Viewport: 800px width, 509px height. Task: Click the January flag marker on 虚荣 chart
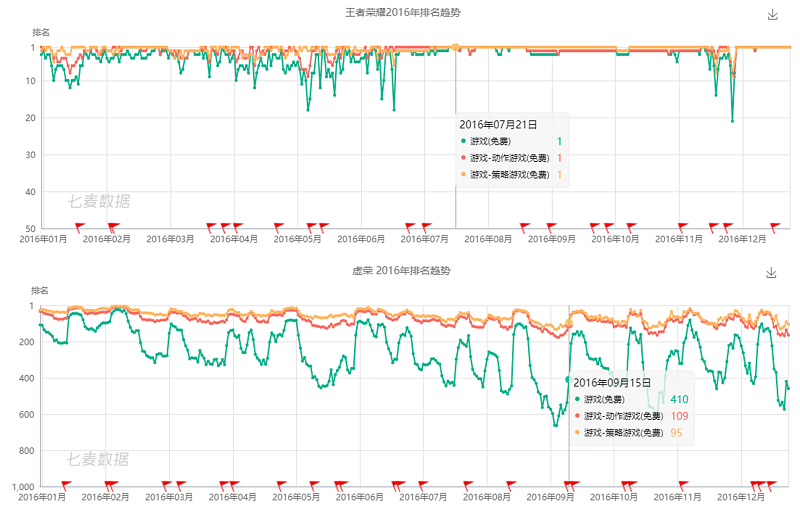pyautogui.click(x=66, y=485)
